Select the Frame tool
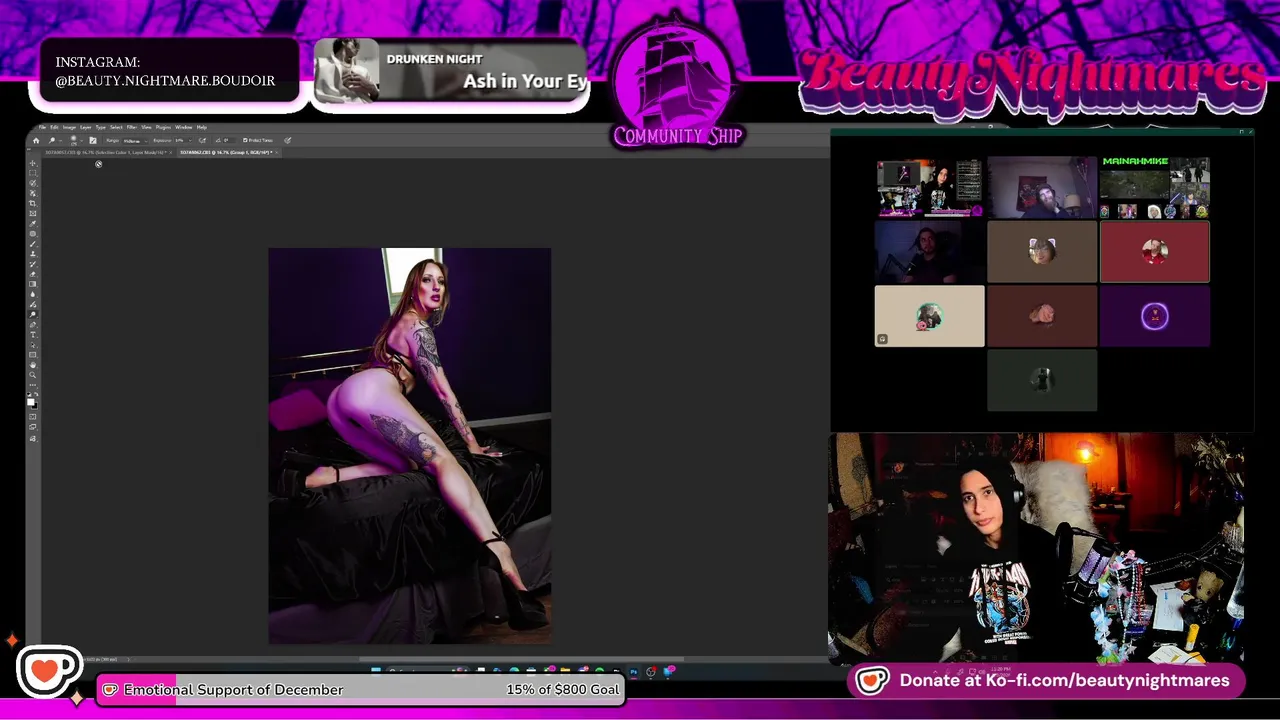The width and height of the screenshot is (1280, 720). pos(33,213)
